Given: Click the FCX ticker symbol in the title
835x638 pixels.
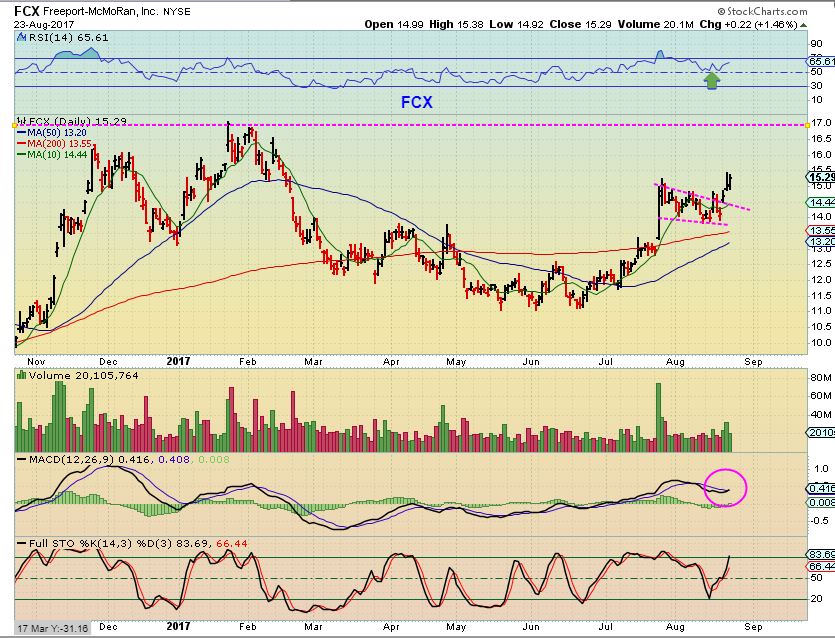Looking at the screenshot, I should pyautogui.click(x=26, y=11).
